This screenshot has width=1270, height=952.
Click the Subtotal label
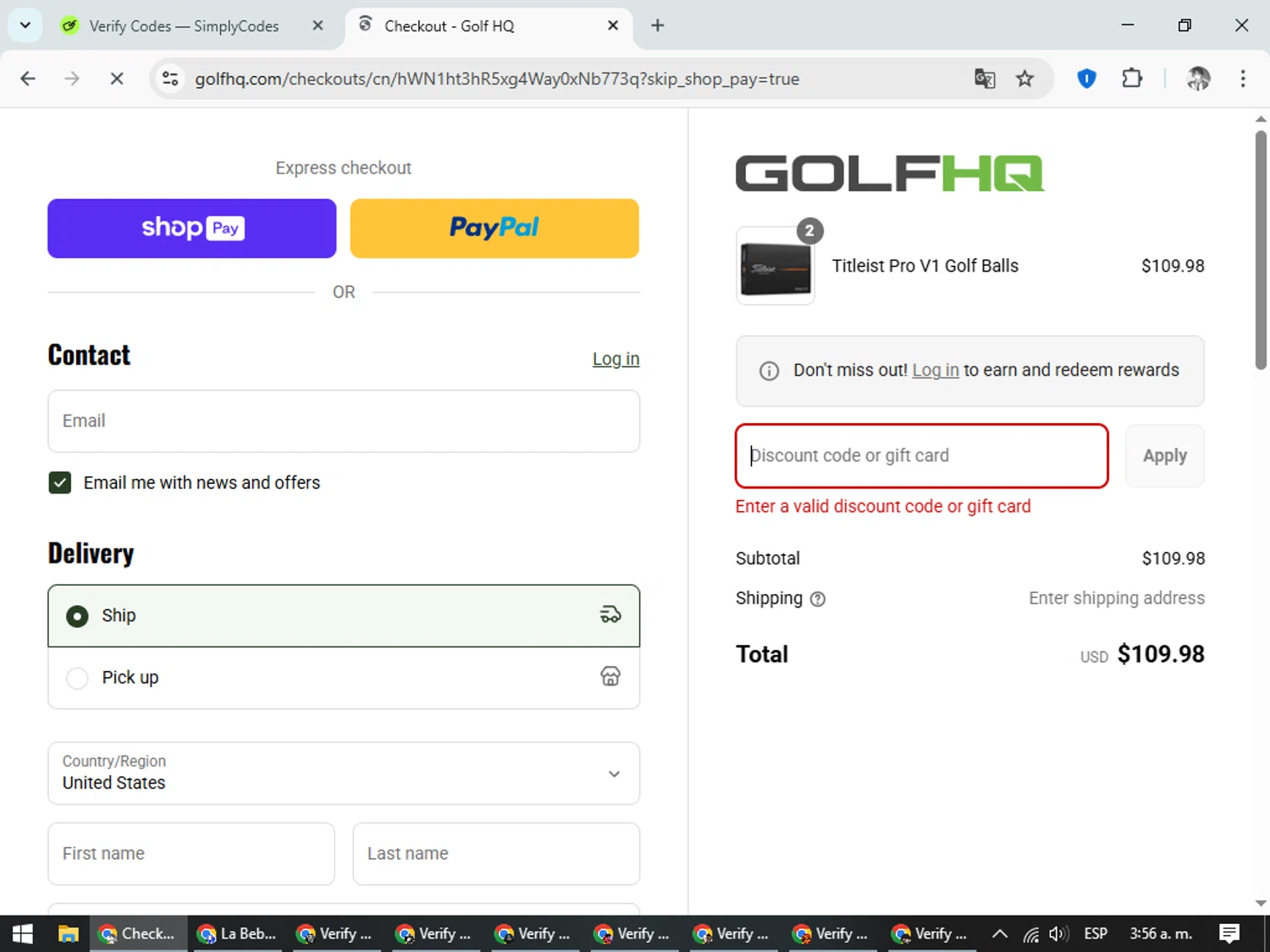click(768, 559)
